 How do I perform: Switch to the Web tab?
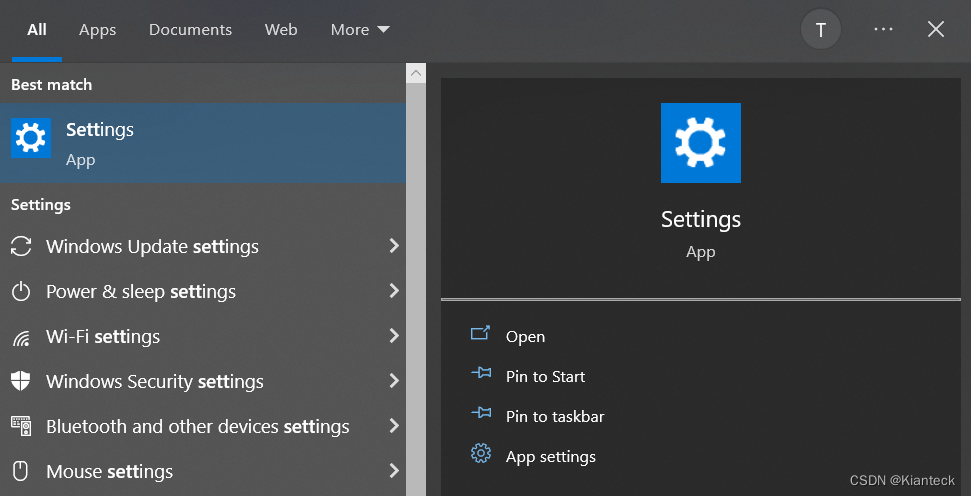(x=281, y=30)
